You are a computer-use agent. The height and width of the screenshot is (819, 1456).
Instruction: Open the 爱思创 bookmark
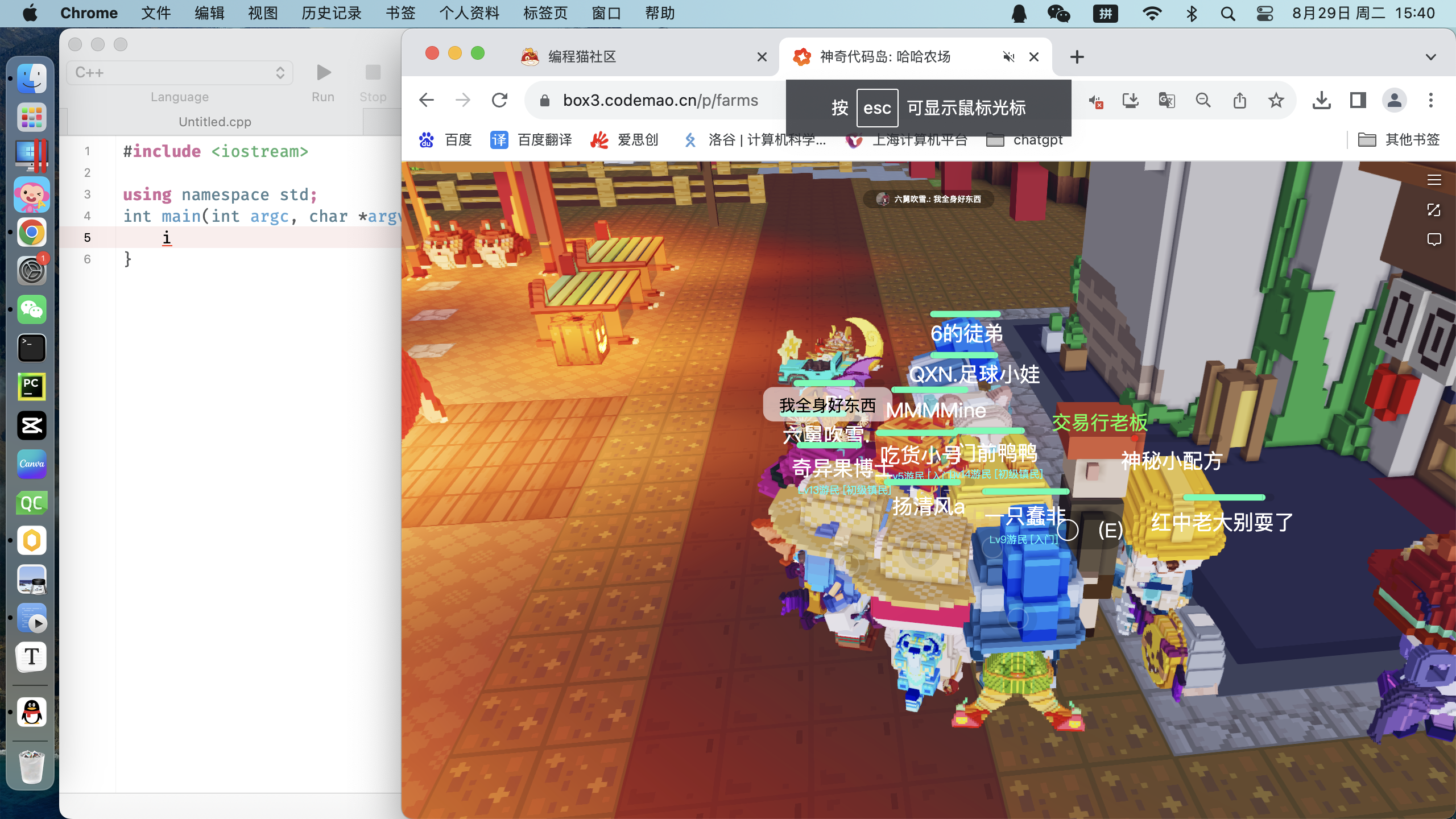(624, 140)
